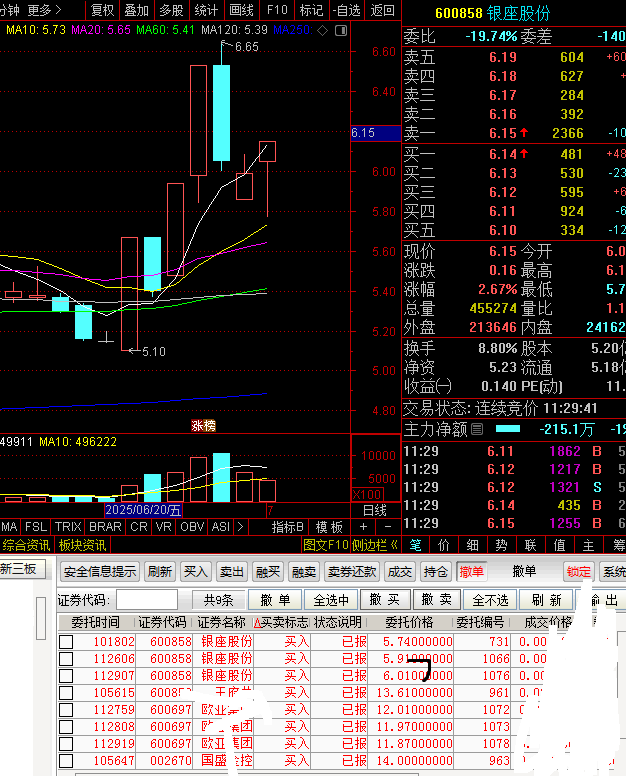Select the BRAR indicator tab
Viewport: 626px width, 776px height.
(x=105, y=527)
